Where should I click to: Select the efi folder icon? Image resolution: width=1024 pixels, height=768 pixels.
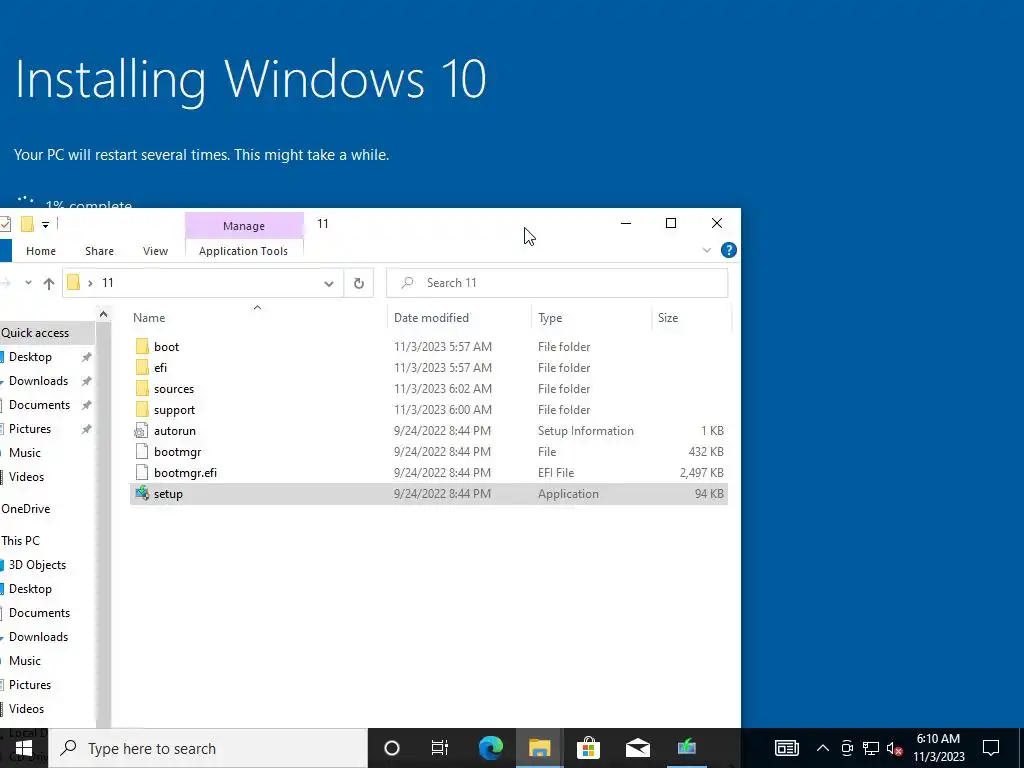click(x=142, y=367)
